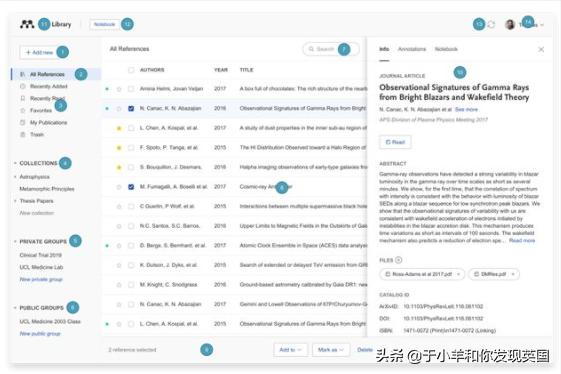Image resolution: width=561 pixels, height=374 pixels.
Task: Collapse the PRIVATE GROUPS section arrow
Action: tap(15, 242)
